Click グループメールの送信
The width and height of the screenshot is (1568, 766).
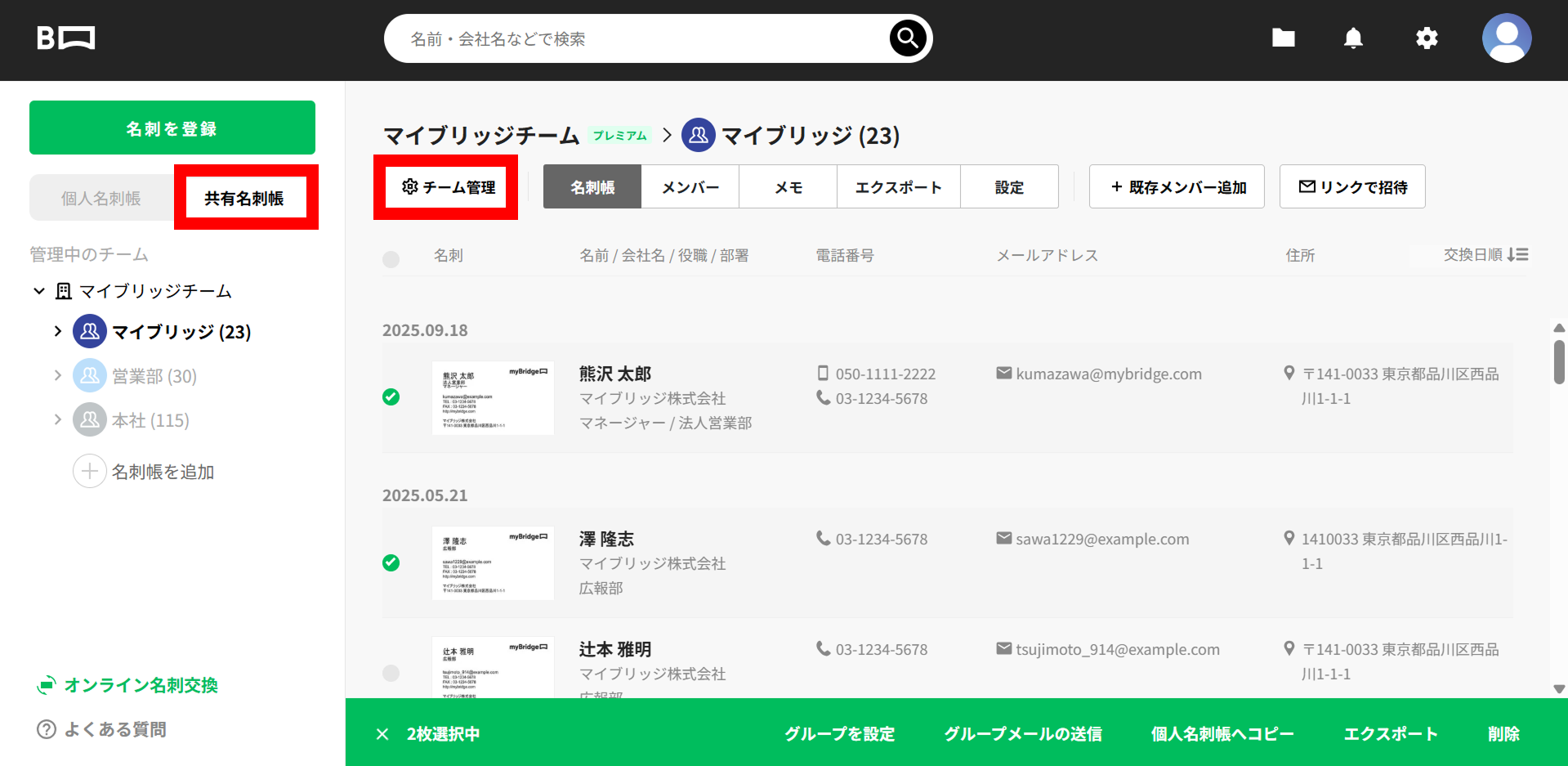coord(1023,733)
